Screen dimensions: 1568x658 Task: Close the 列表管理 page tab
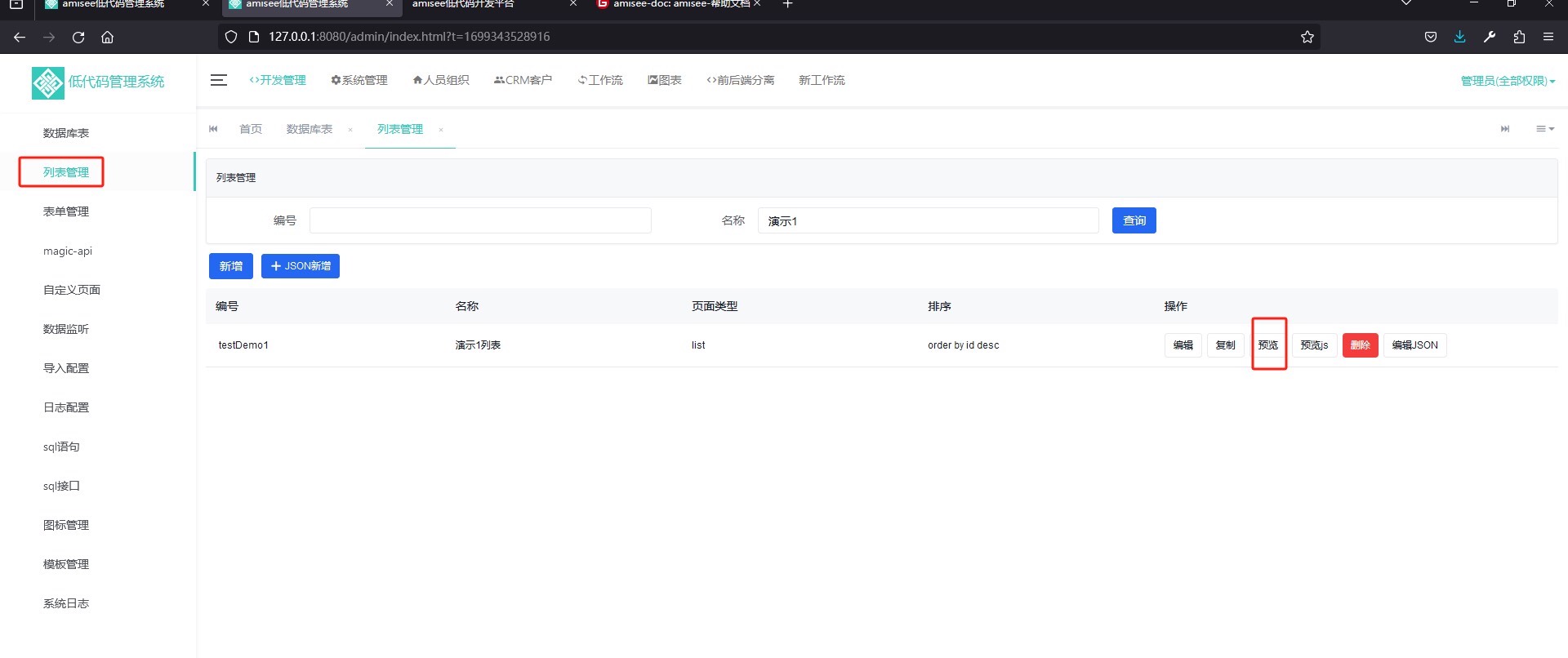click(441, 130)
